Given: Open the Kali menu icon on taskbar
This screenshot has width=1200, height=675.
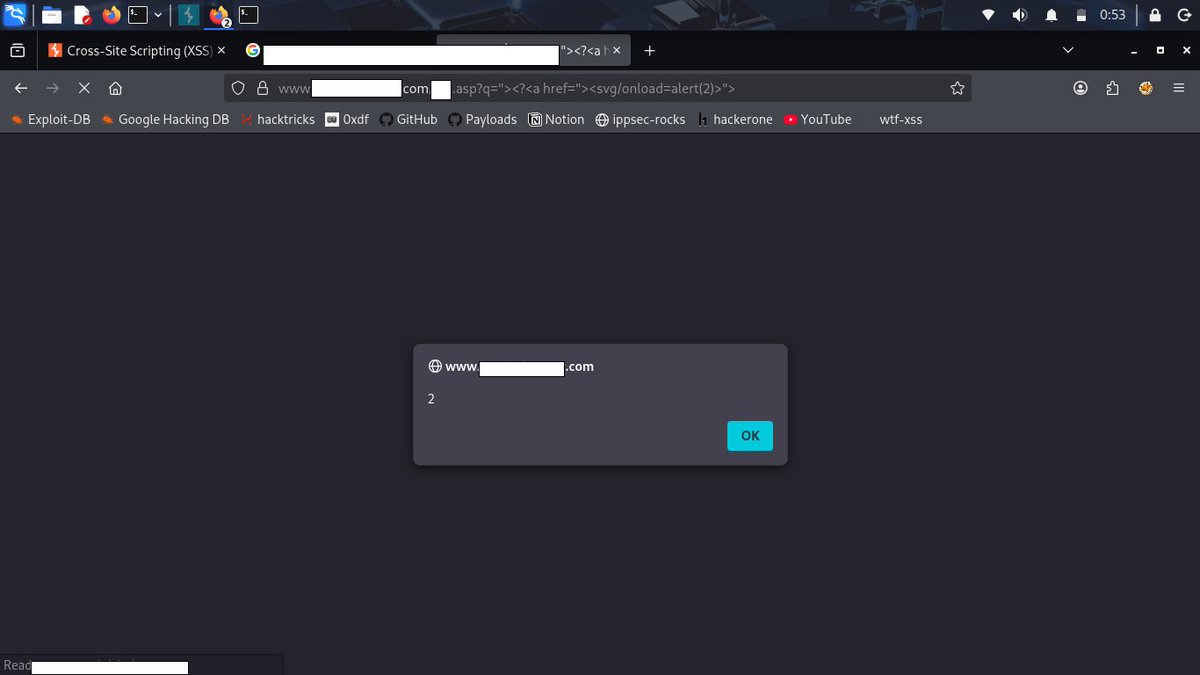Looking at the screenshot, I should tap(15, 15).
